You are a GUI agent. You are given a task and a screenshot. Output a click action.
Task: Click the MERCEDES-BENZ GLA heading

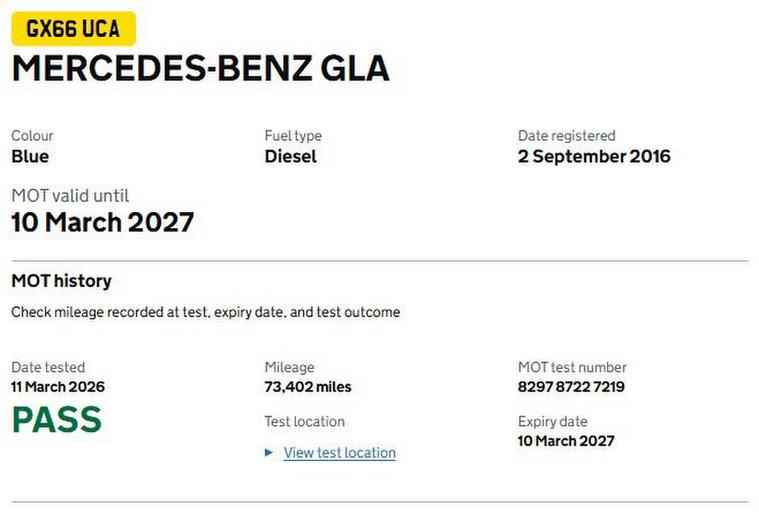coord(200,68)
